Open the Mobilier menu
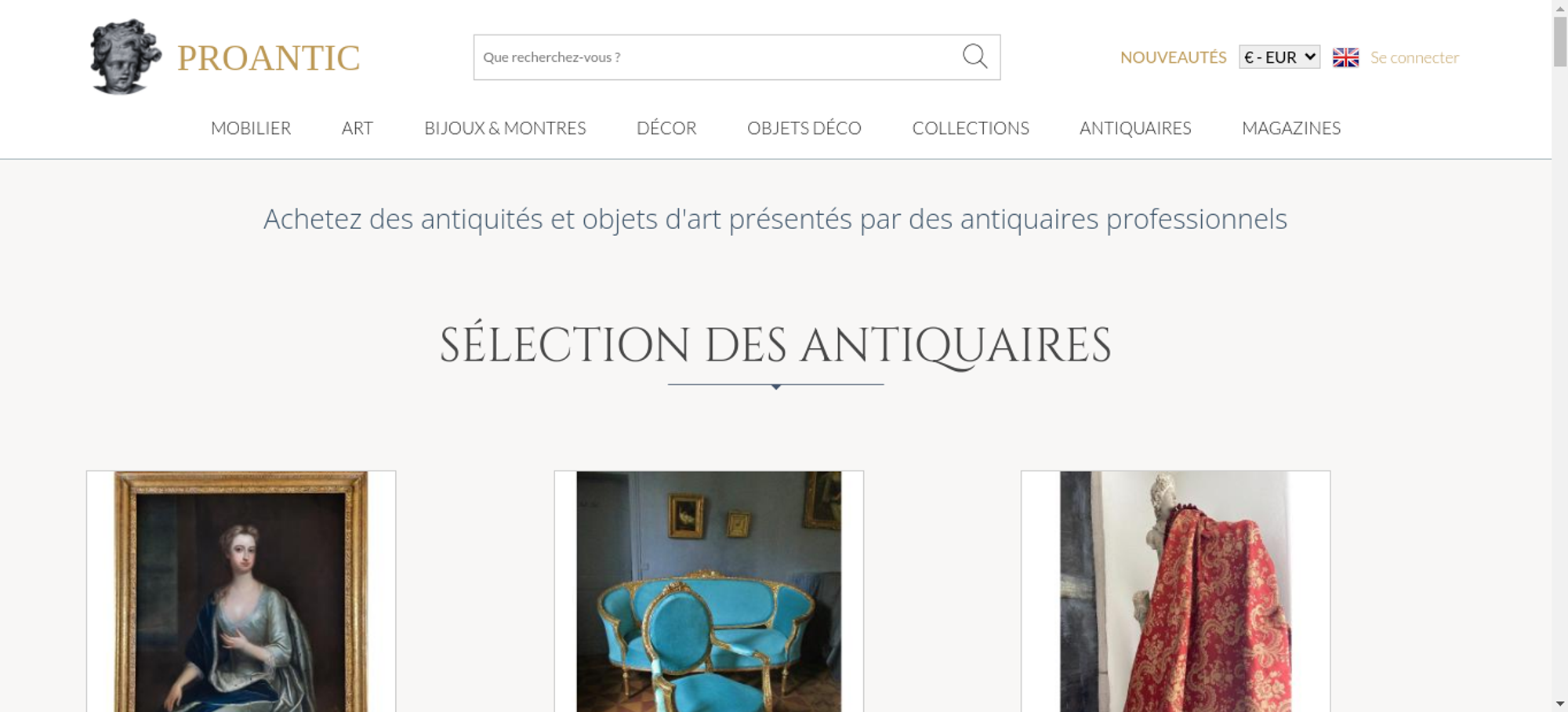The height and width of the screenshot is (712, 1568). point(251,128)
